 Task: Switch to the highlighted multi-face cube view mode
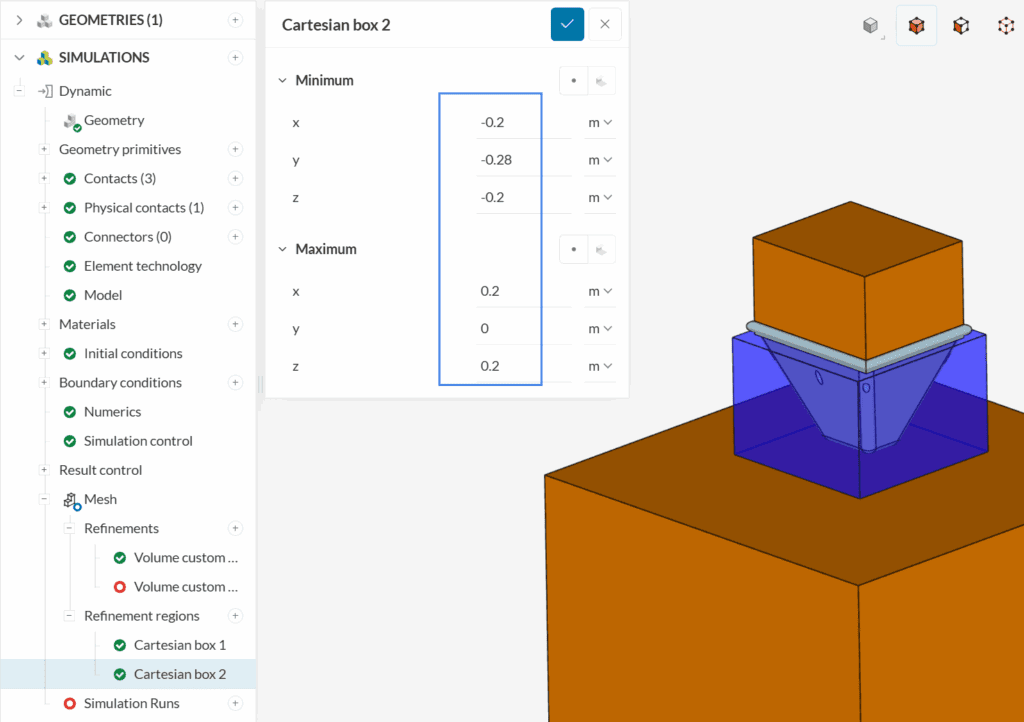[x=916, y=25]
